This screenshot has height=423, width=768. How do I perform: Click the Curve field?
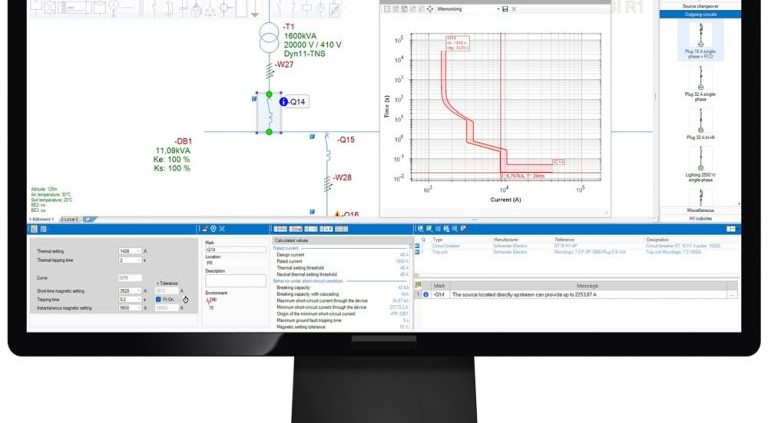130,278
